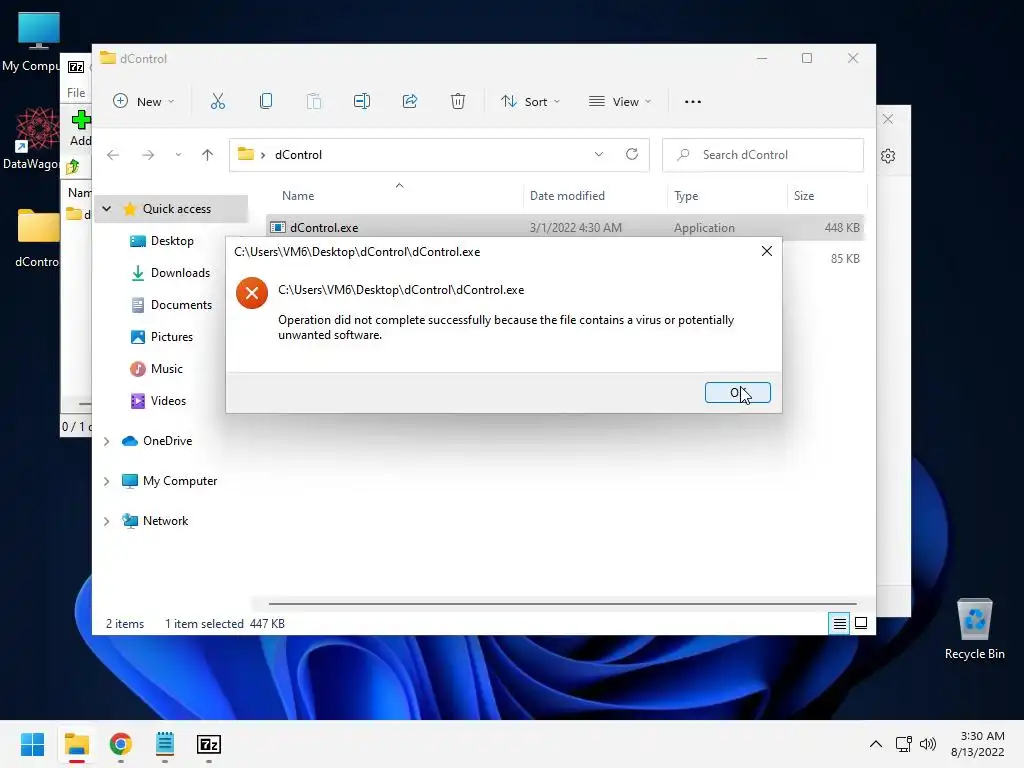The height and width of the screenshot is (768, 1024).
Task: Select OneDrive in the navigation pane
Action: click(167, 441)
